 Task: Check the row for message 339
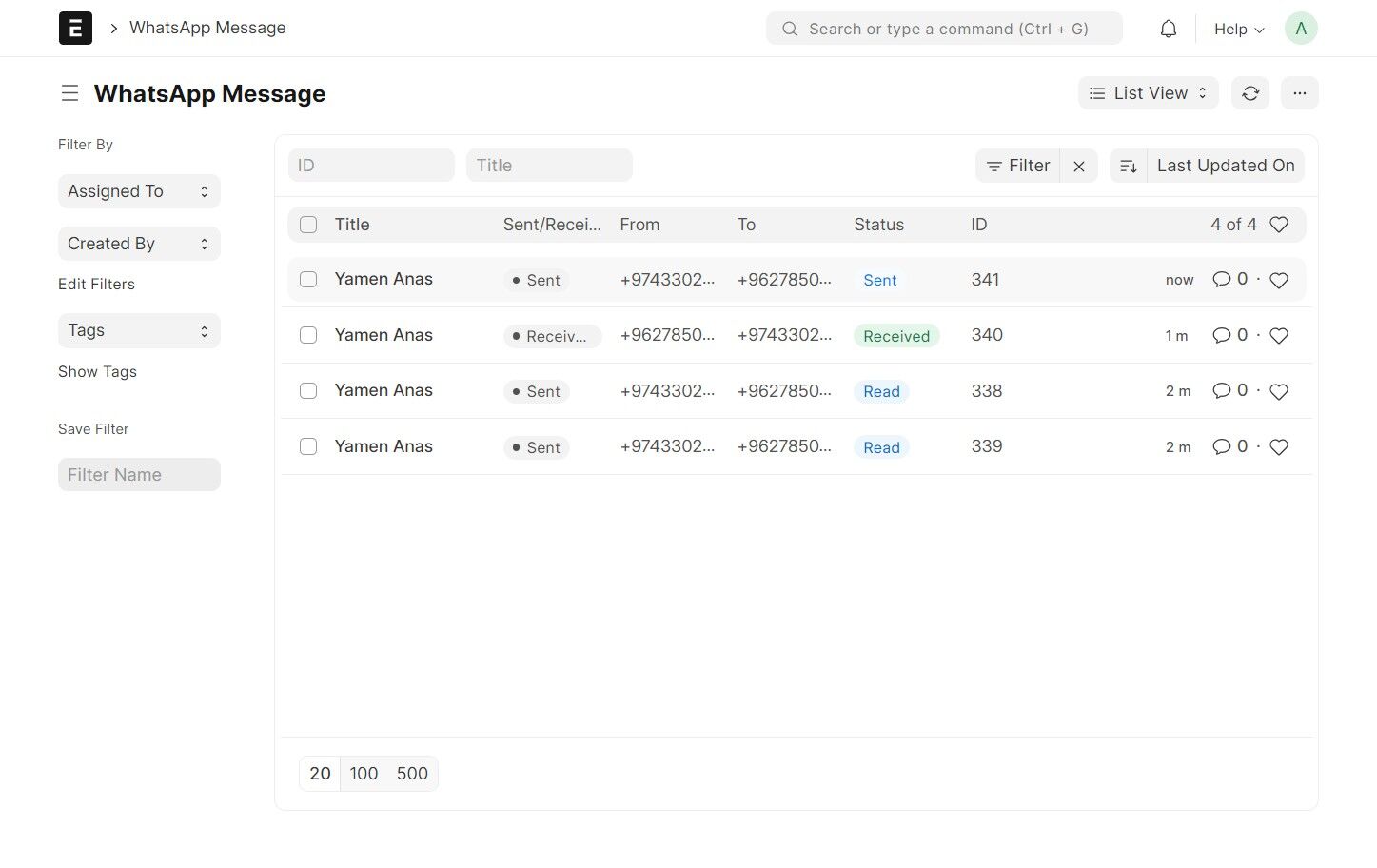point(308,447)
